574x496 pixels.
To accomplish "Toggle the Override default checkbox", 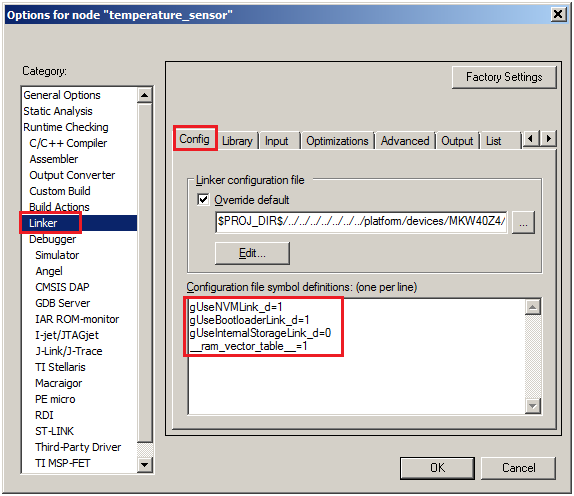I will click(x=203, y=200).
